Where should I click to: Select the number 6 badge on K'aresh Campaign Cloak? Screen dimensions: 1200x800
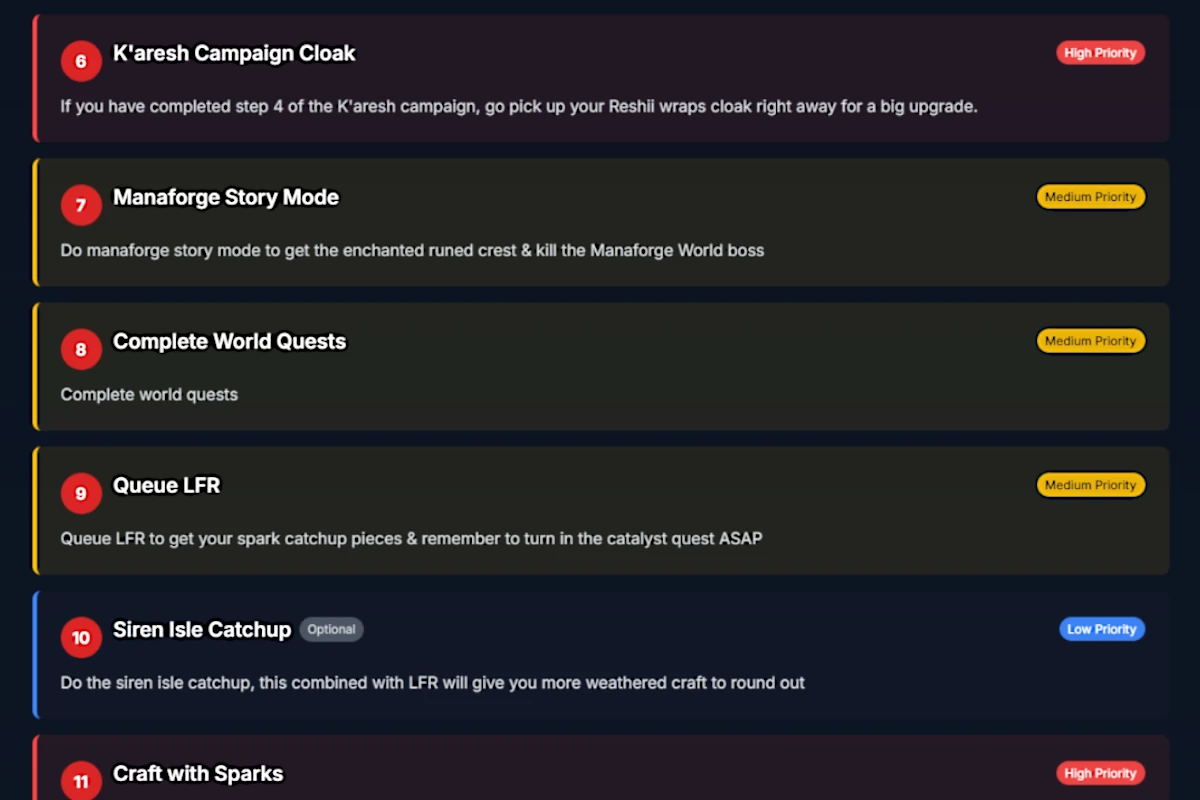point(81,61)
